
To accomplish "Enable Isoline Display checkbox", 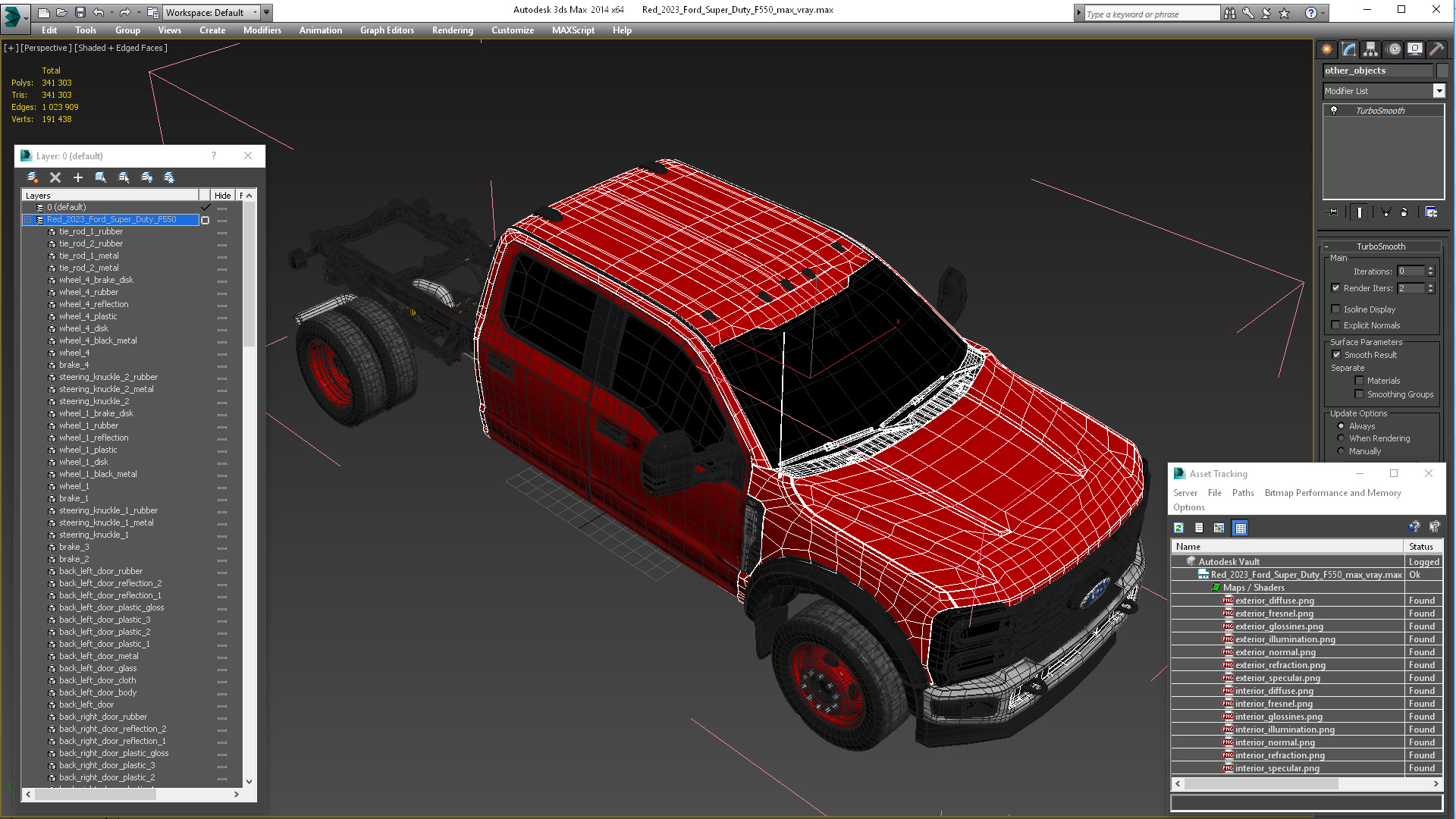I will [x=1336, y=309].
